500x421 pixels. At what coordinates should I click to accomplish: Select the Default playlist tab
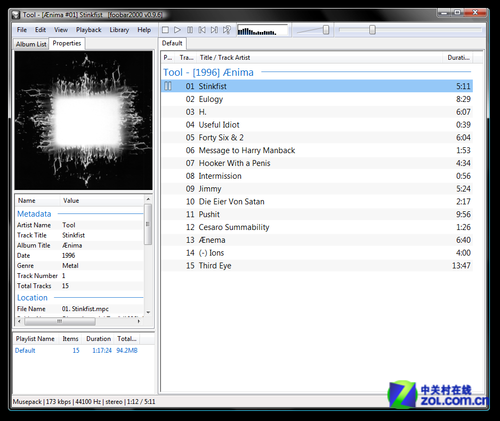[x=172, y=43]
